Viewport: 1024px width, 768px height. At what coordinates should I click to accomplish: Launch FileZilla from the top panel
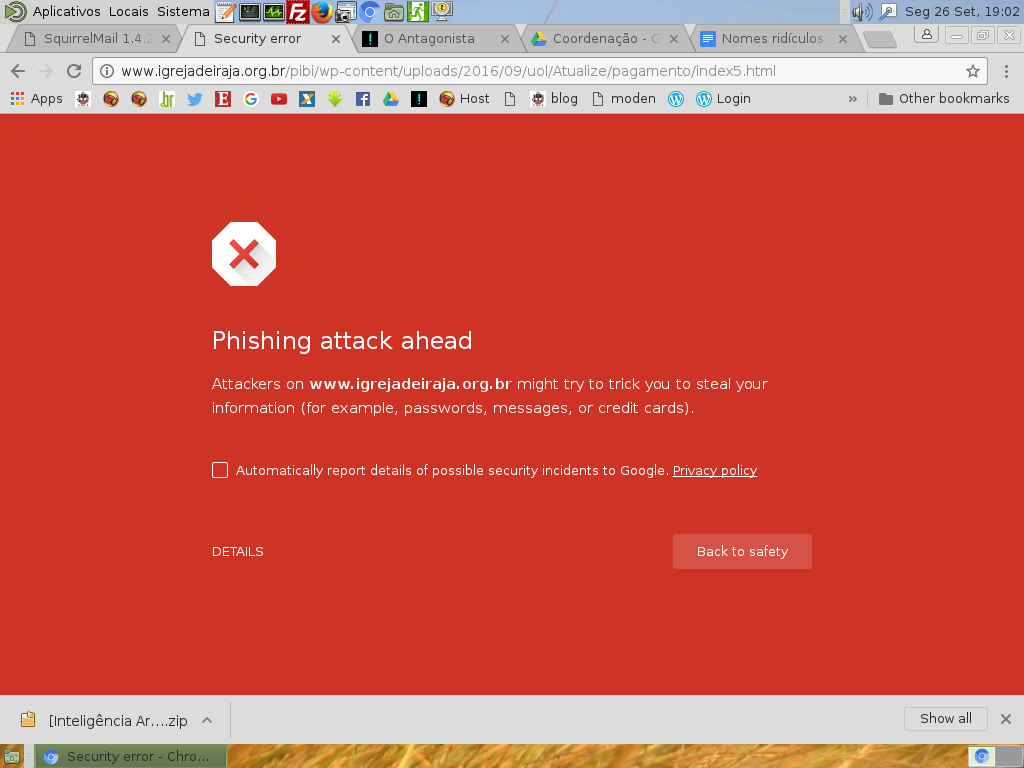pyautogui.click(x=298, y=12)
